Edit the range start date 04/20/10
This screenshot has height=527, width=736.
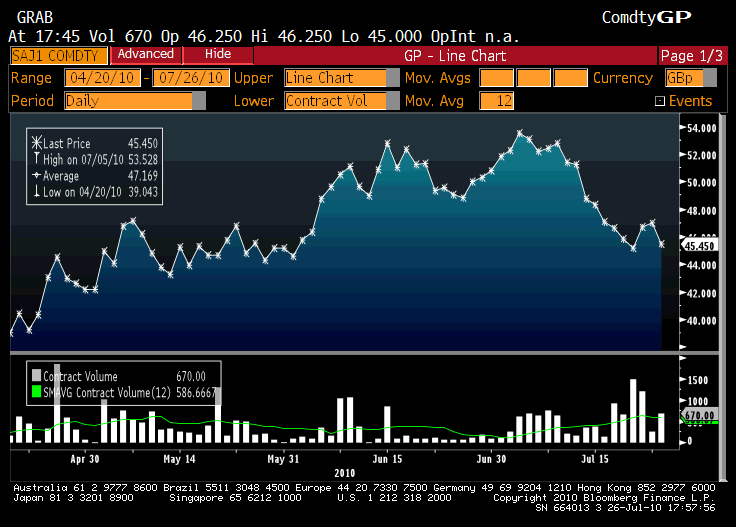point(102,78)
